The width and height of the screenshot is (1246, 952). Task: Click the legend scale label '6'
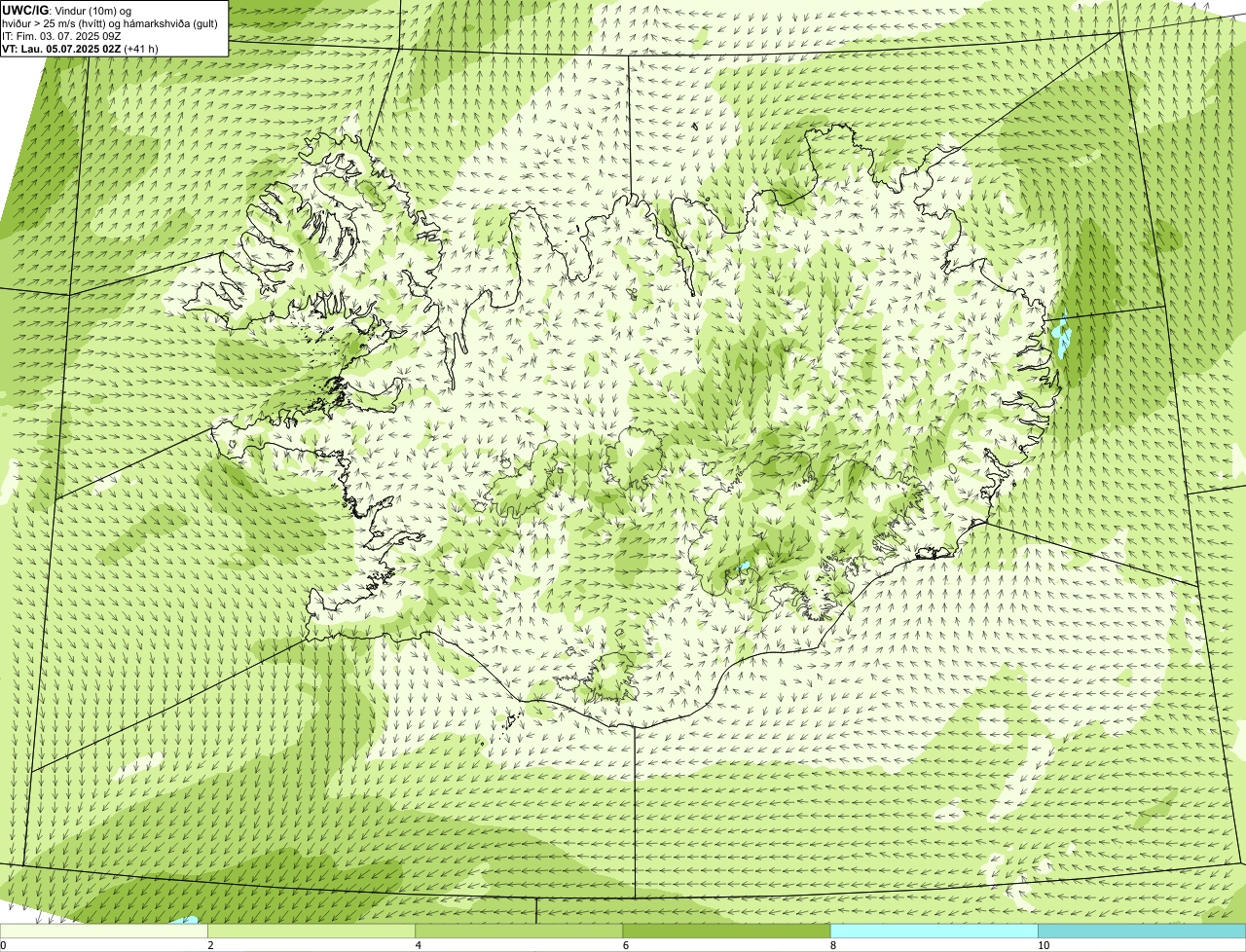pos(625,945)
